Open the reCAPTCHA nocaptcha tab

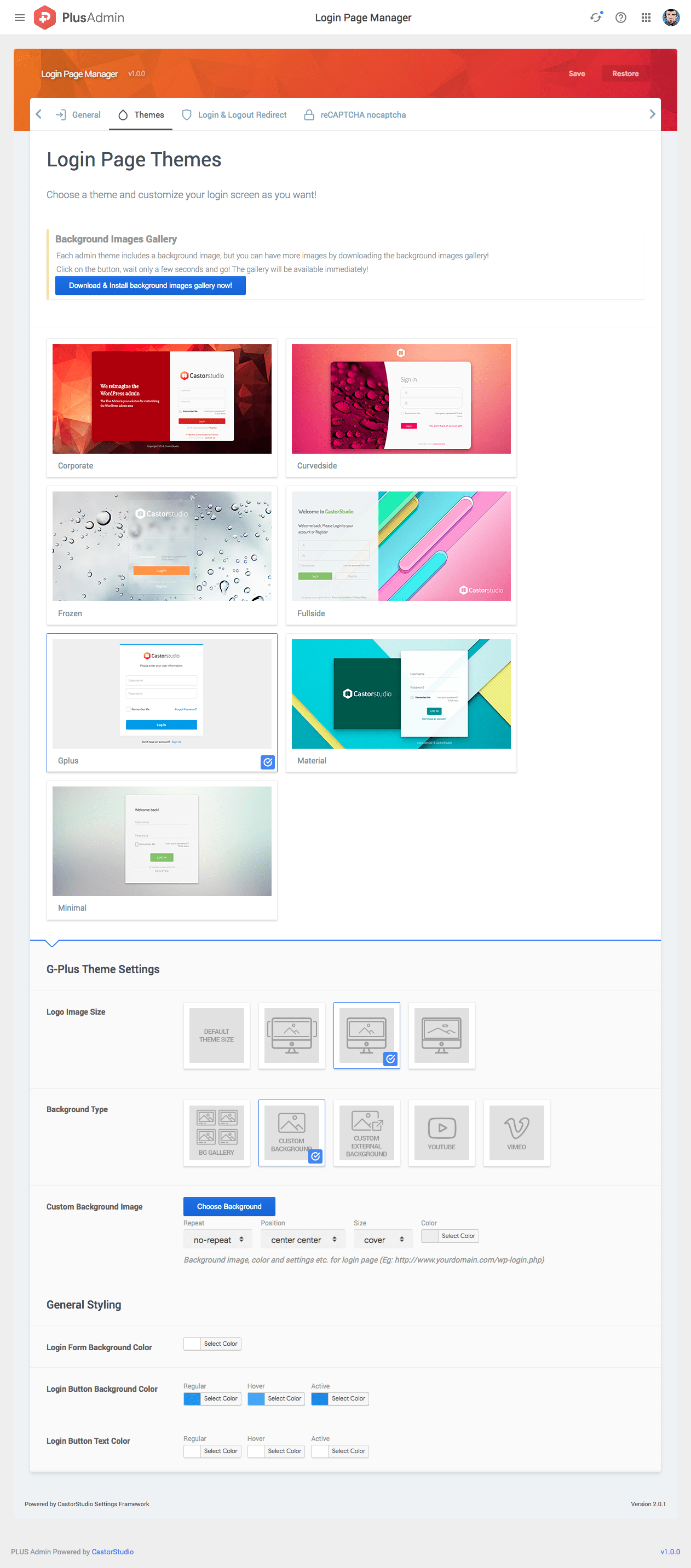point(355,115)
